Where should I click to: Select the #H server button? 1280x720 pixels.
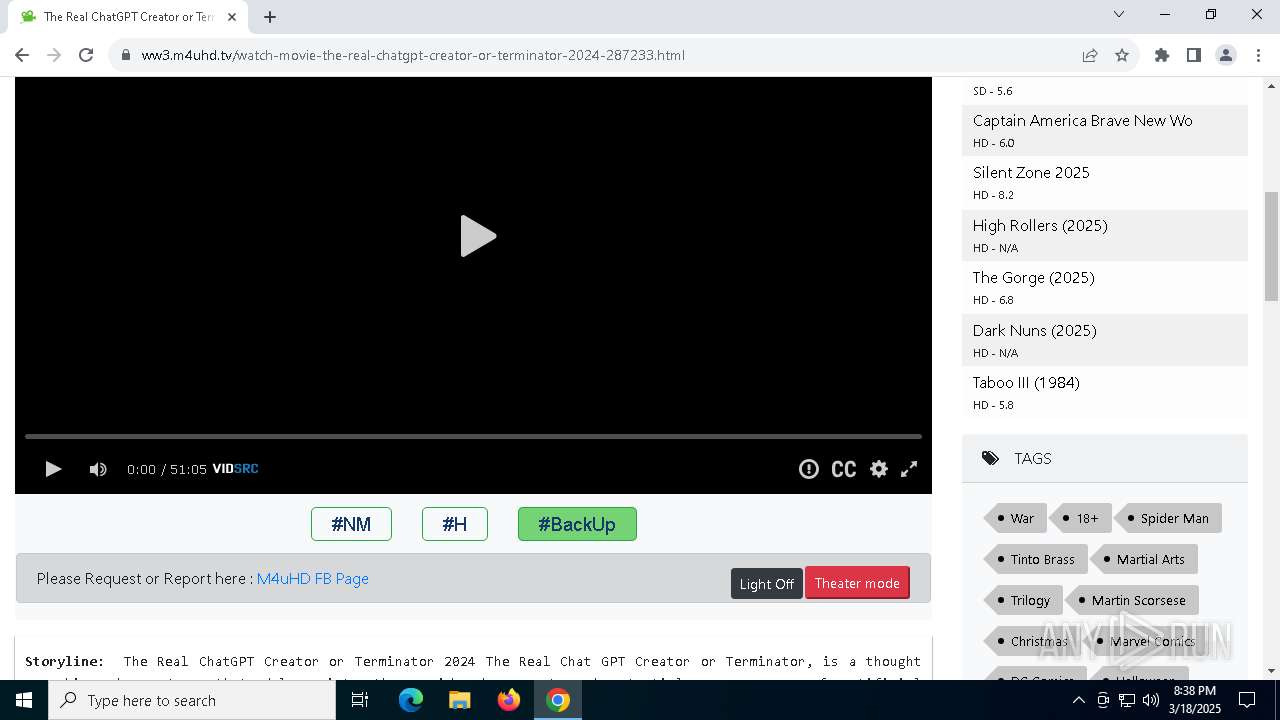455,524
